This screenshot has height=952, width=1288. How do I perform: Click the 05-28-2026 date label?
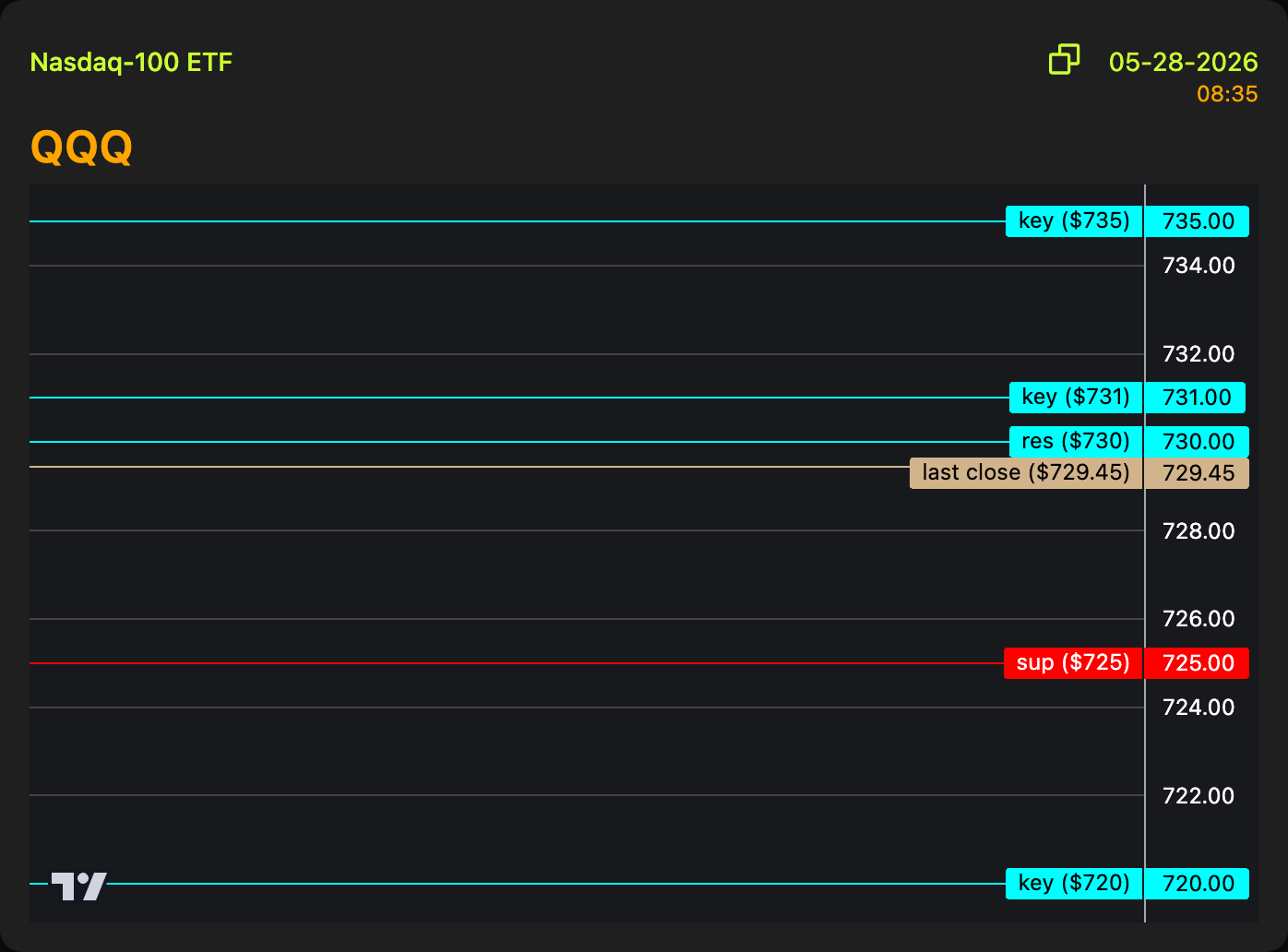(x=1183, y=62)
